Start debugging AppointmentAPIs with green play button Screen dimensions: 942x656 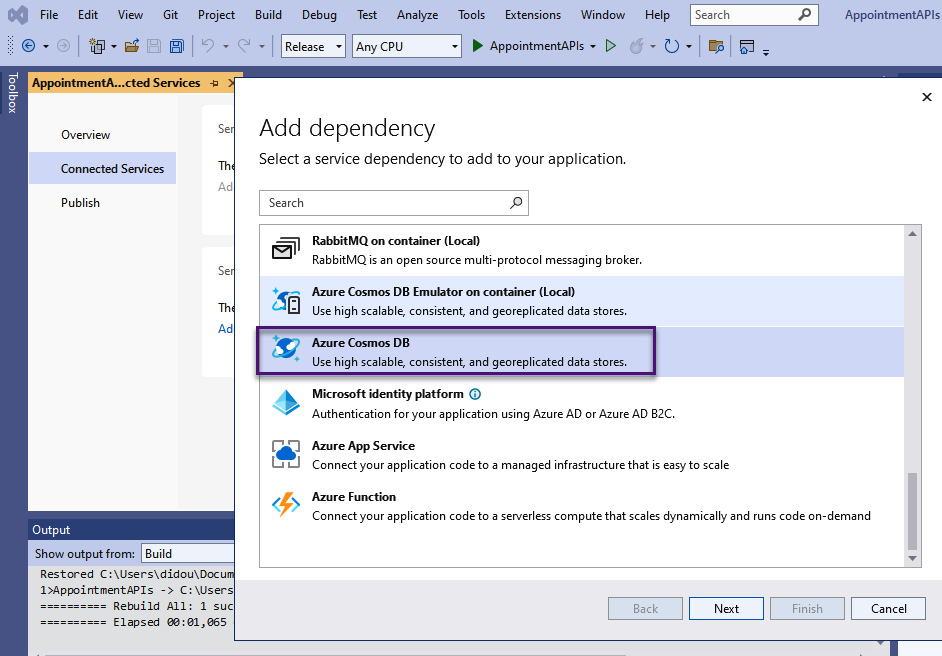[x=478, y=46]
